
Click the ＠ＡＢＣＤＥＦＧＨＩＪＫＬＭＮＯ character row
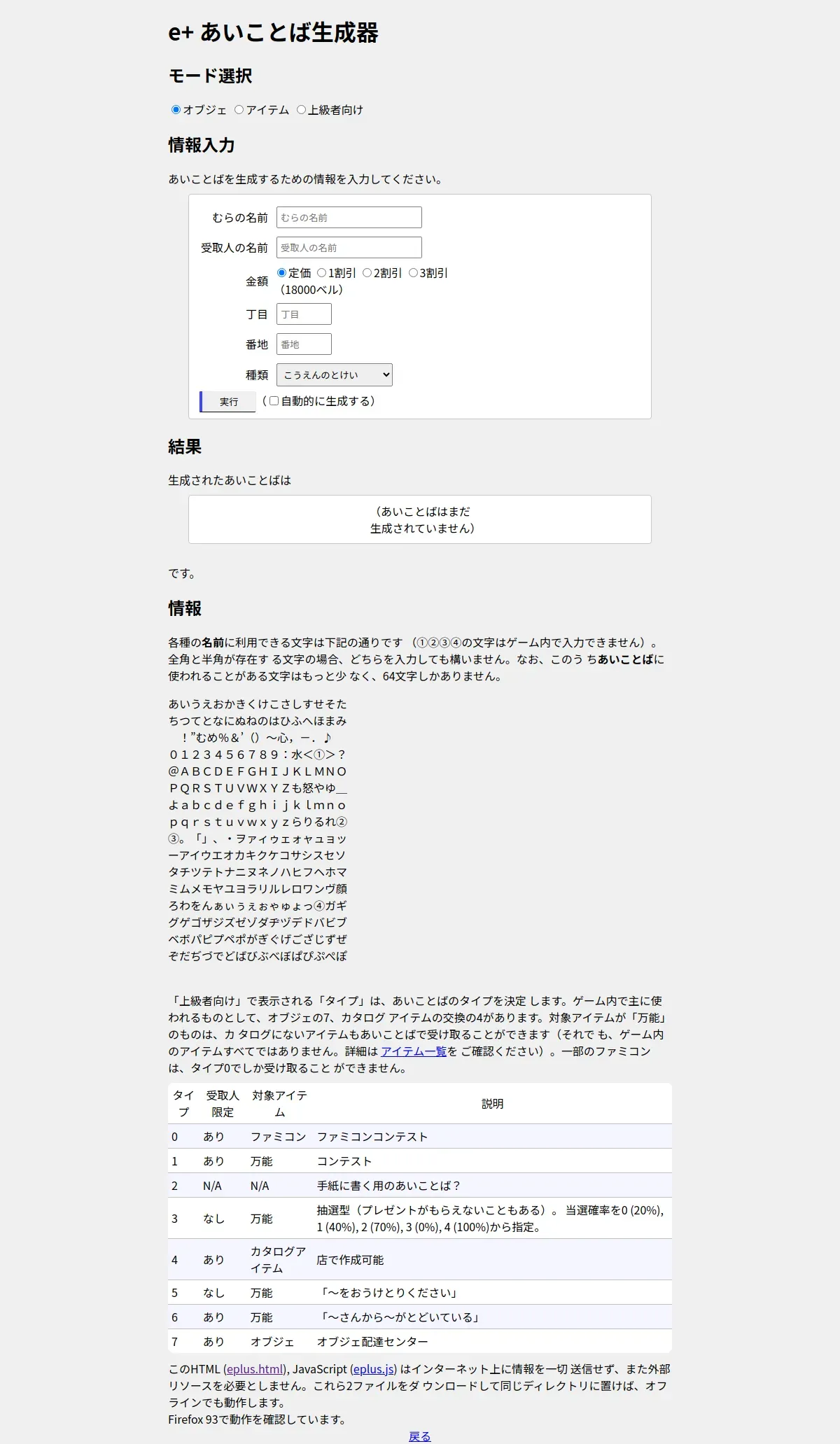[258, 771]
